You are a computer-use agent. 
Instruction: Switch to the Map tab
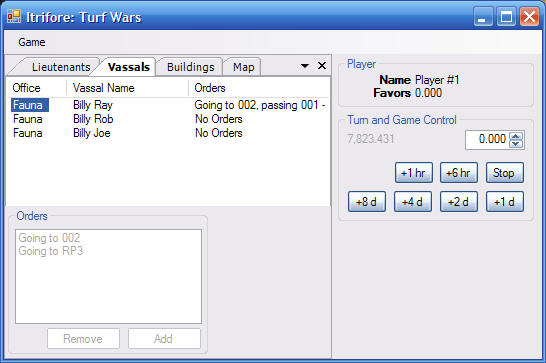(243, 67)
